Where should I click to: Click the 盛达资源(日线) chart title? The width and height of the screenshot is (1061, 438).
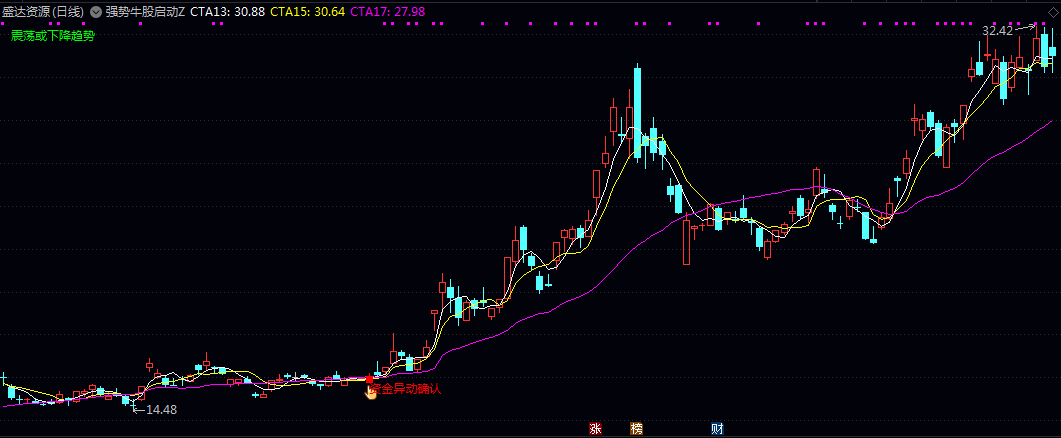[x=45, y=12]
